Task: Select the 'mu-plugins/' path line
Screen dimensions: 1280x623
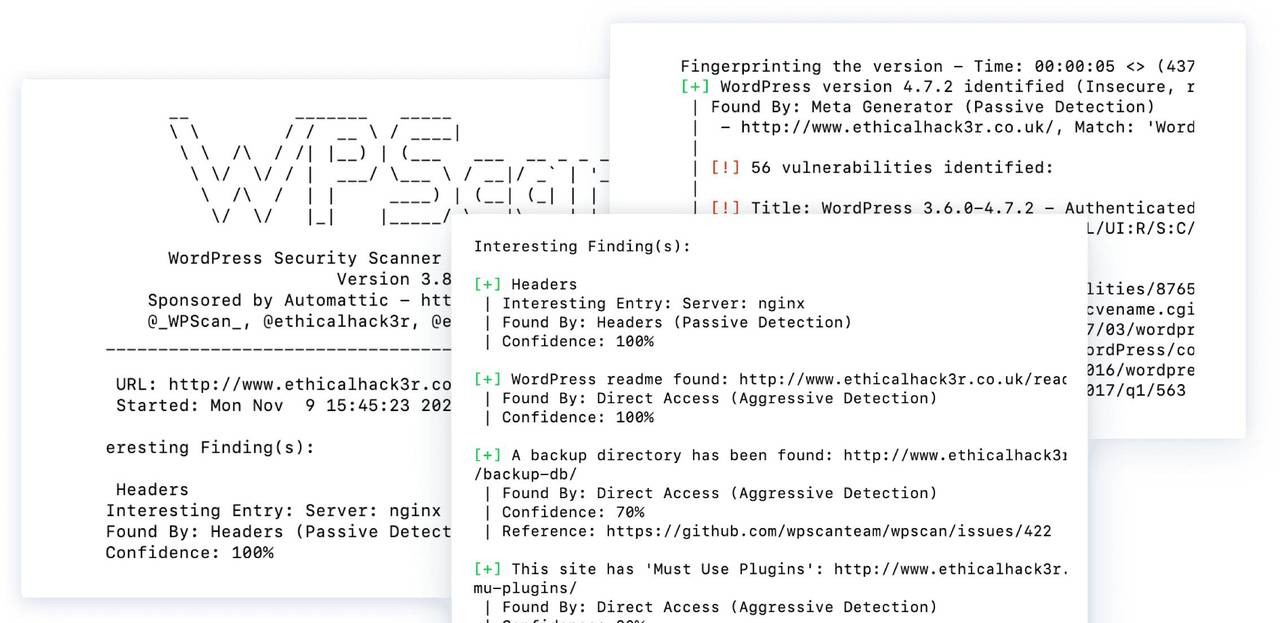Action: 525,588
